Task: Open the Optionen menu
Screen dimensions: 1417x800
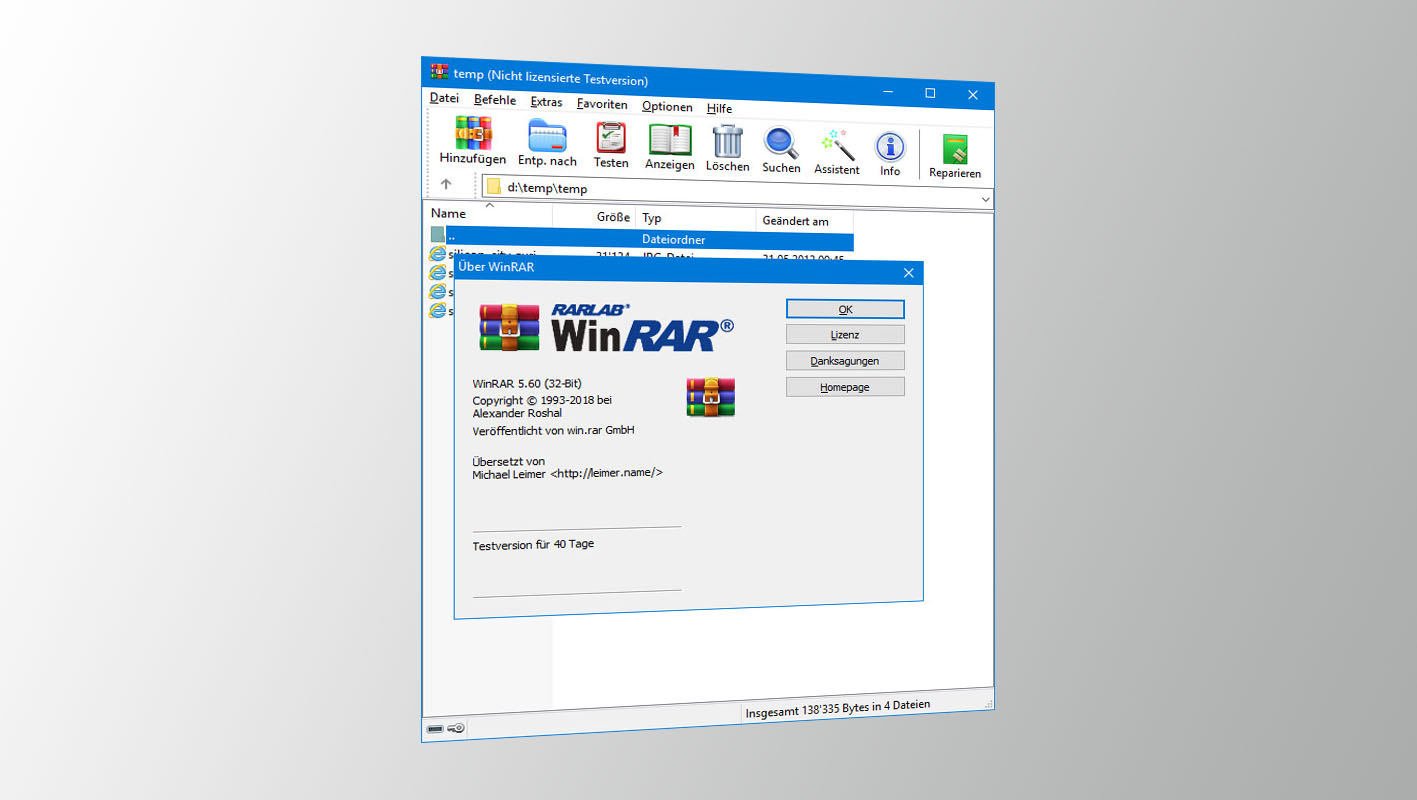Action: [x=667, y=106]
